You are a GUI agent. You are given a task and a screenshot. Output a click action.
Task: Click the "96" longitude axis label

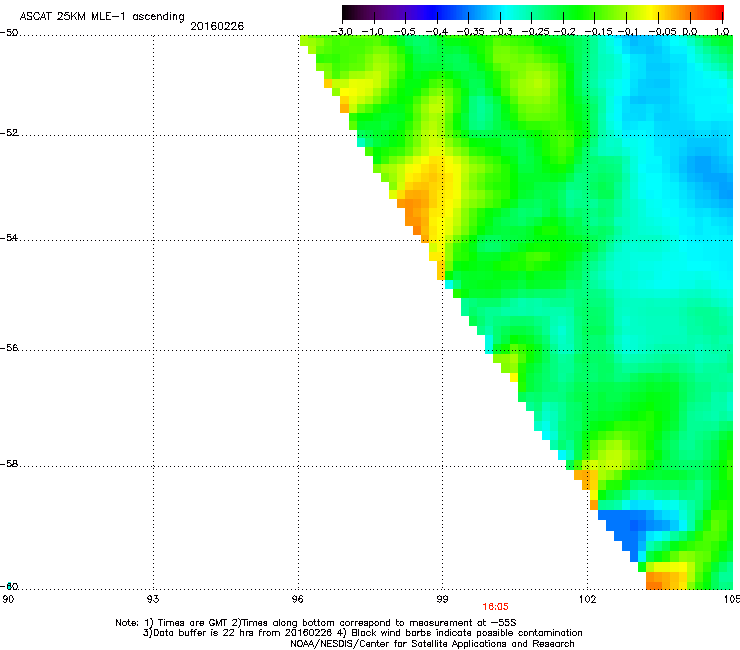[298, 599]
